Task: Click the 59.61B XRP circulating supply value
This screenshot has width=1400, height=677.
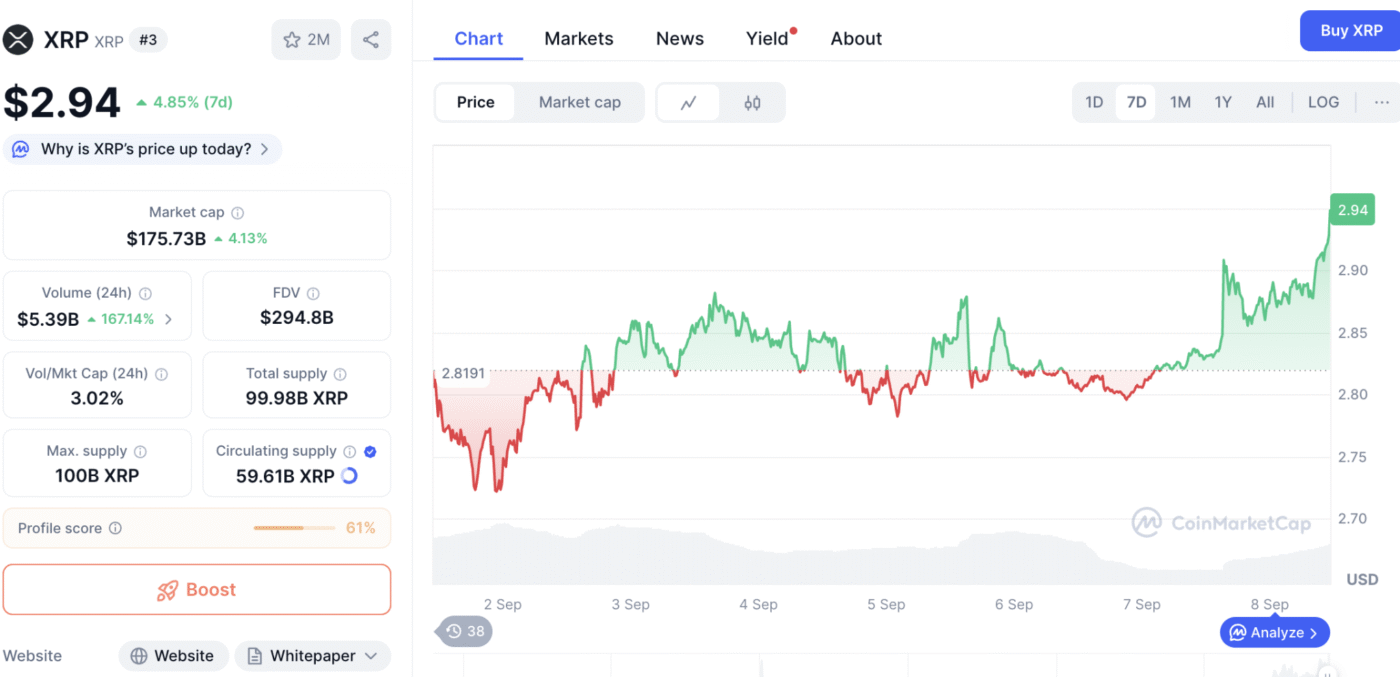Action: tap(285, 476)
